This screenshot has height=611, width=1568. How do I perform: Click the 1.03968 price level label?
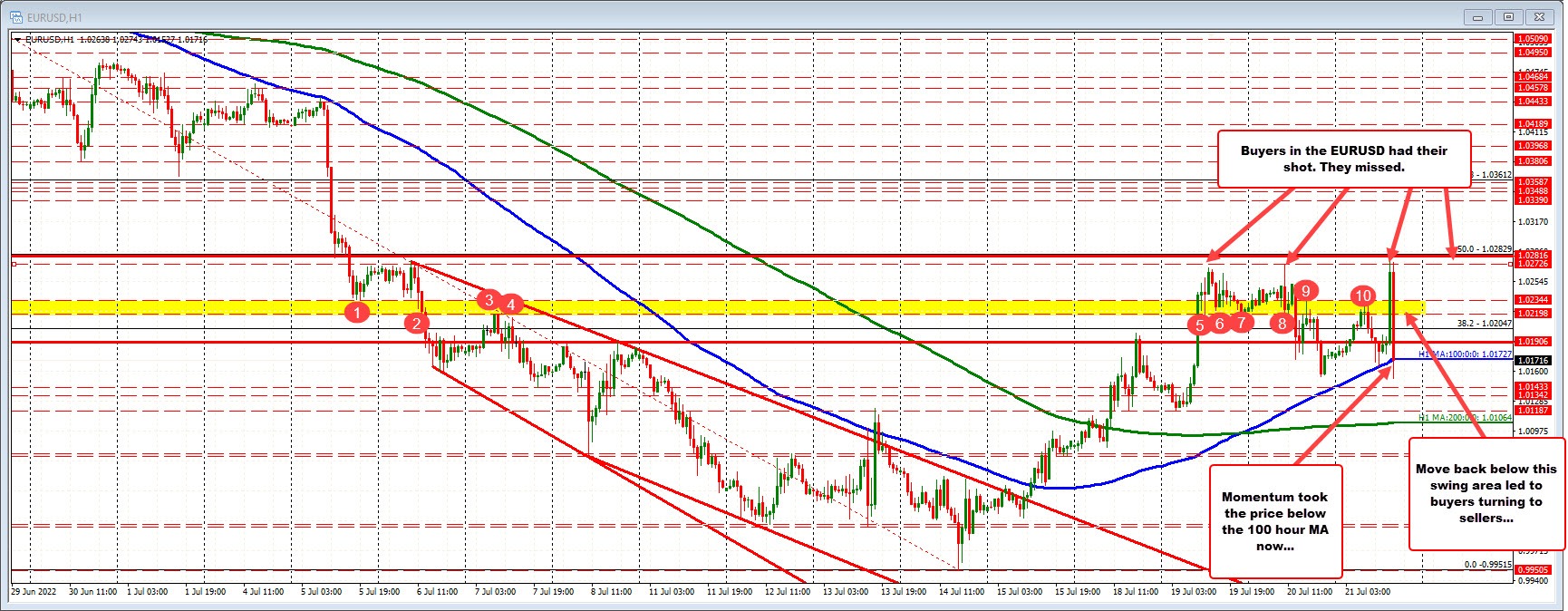[x=1532, y=145]
